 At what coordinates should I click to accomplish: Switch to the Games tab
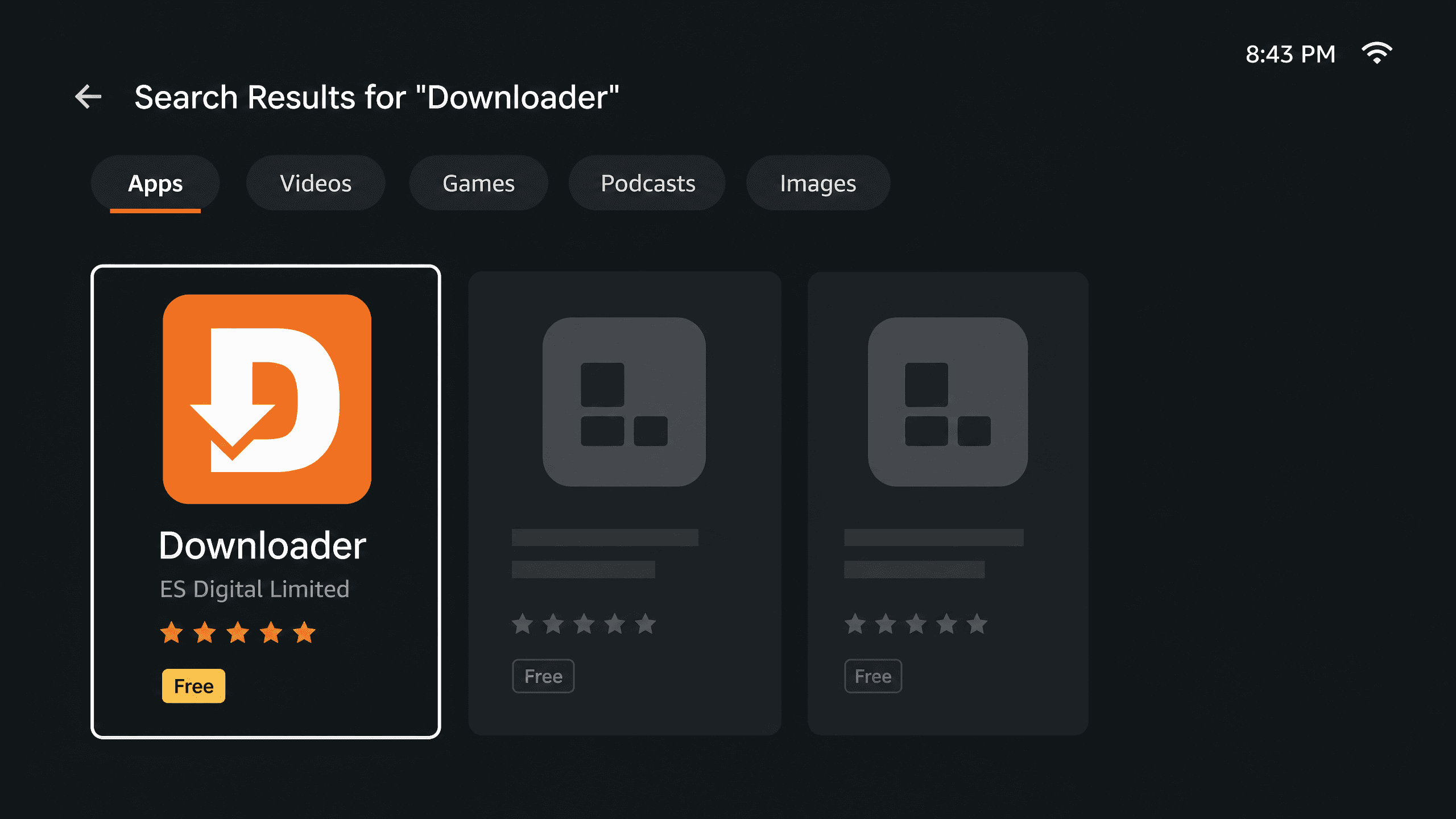tap(478, 183)
